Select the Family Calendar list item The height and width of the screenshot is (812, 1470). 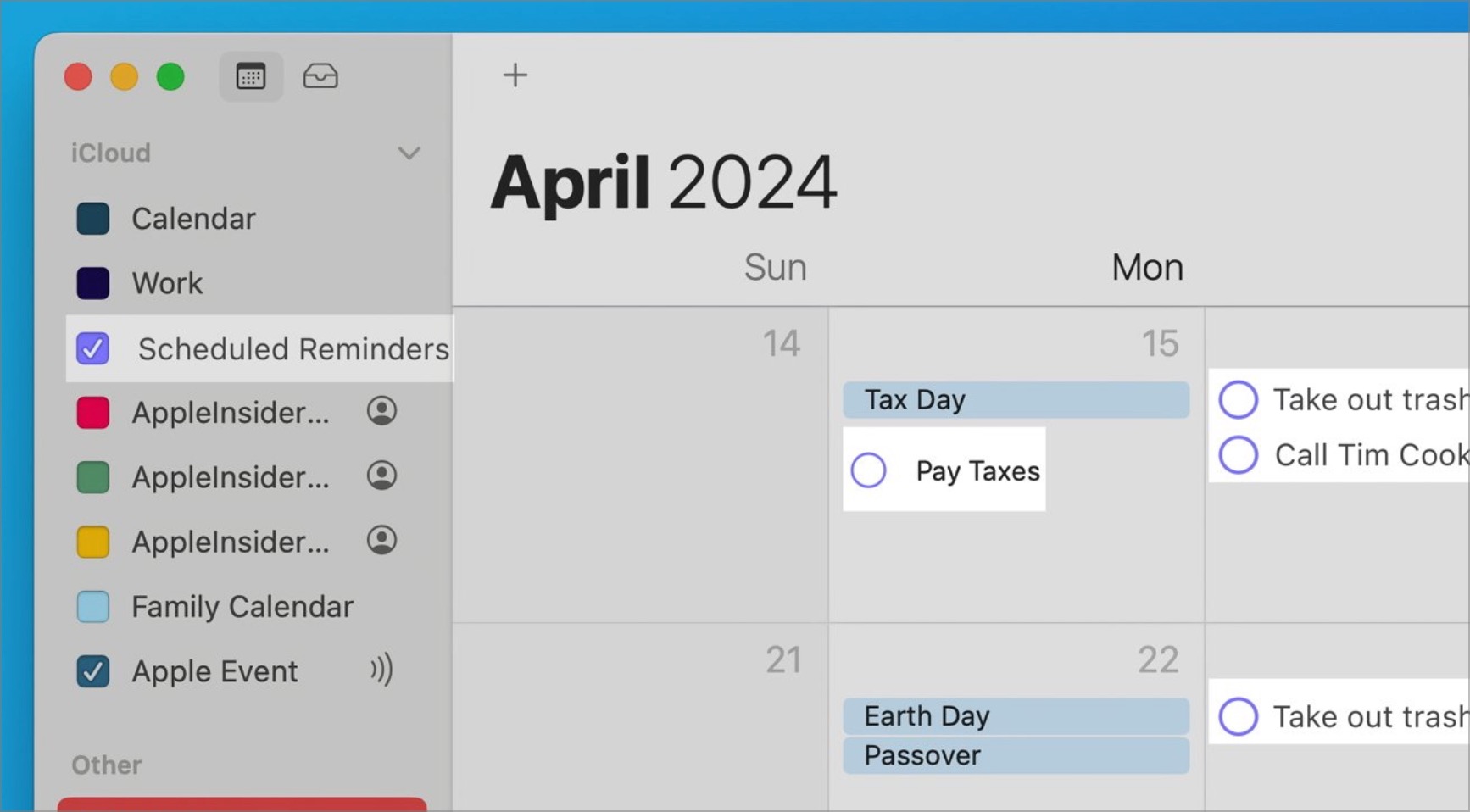[242, 607]
